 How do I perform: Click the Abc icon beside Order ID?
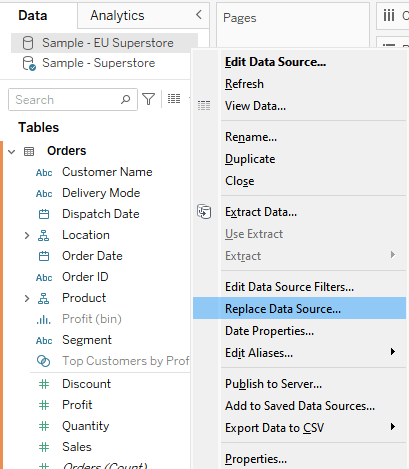[44, 278]
